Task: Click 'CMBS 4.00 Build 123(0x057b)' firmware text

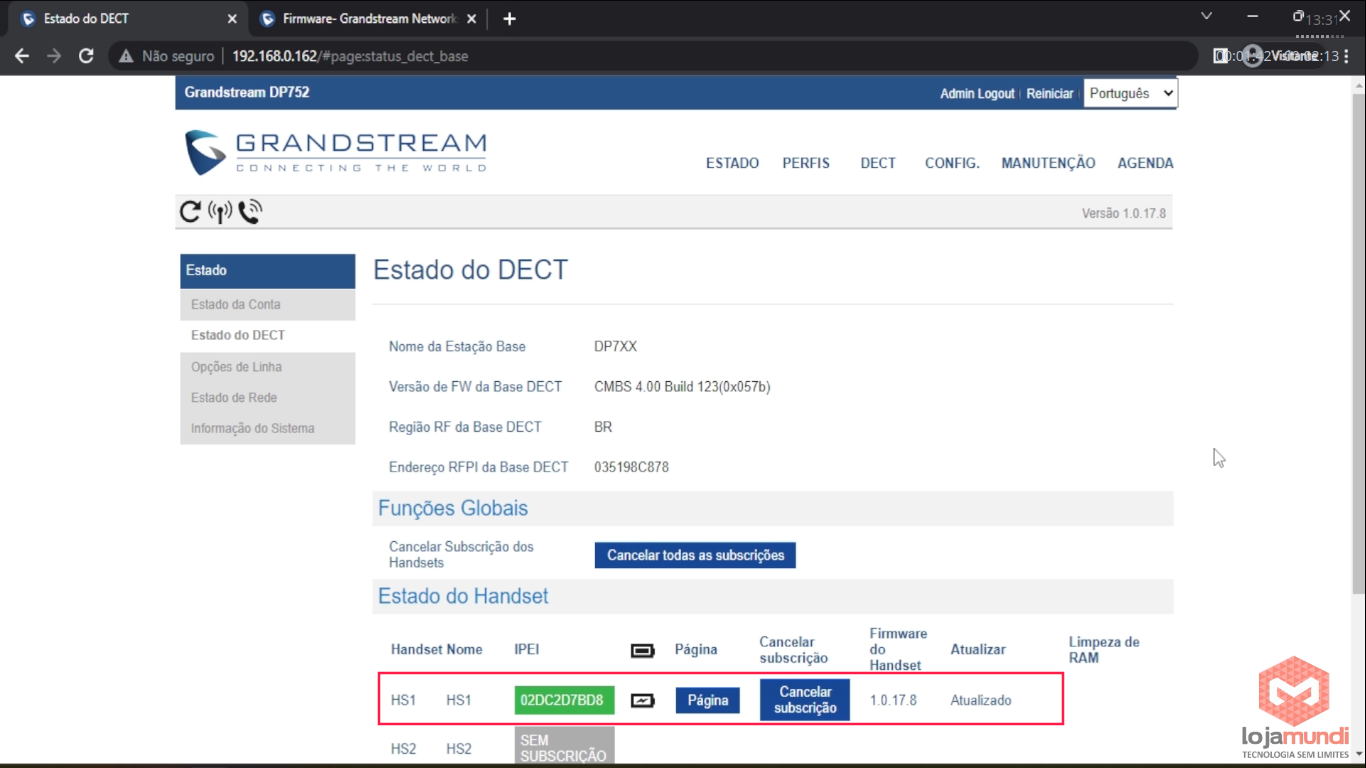Action: (682, 387)
